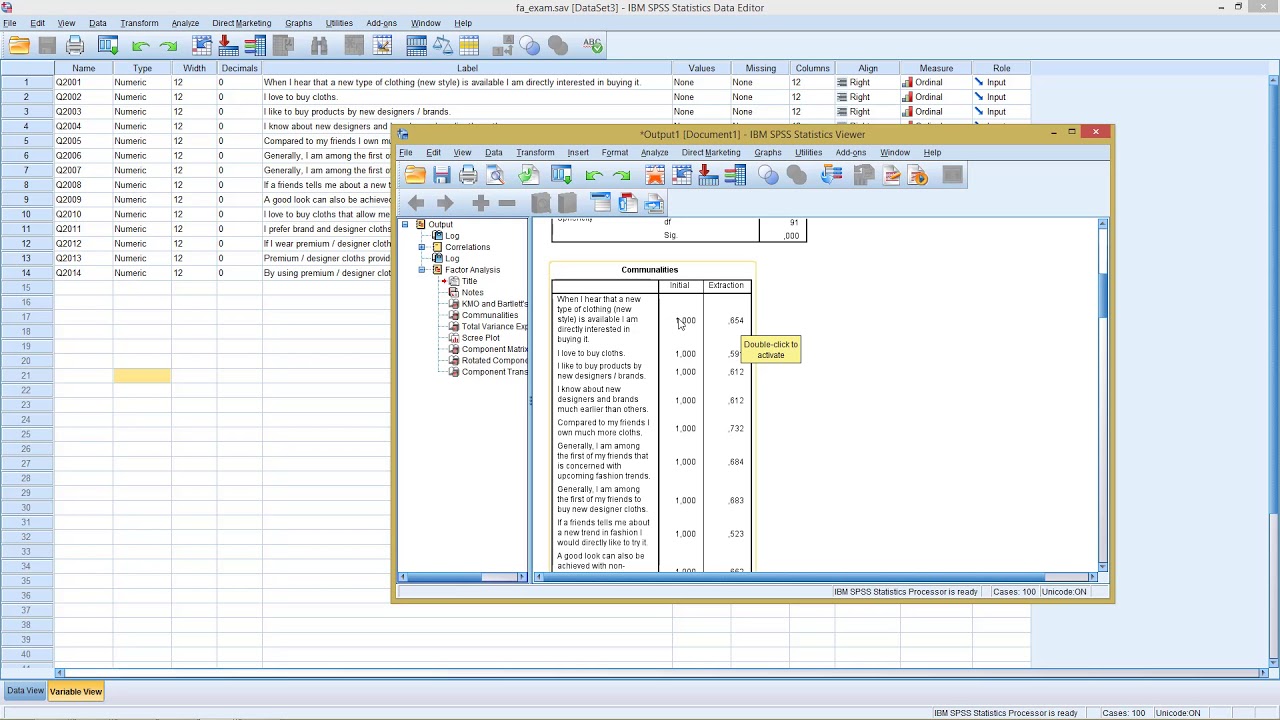Select variable name Q2003 cell
The image size is (1280, 720).
tap(83, 112)
